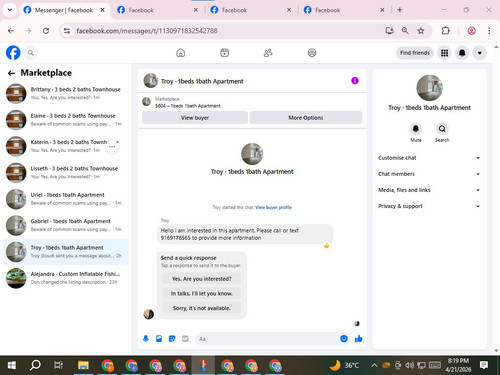Click the More Options button
The image size is (500, 375).
(306, 118)
